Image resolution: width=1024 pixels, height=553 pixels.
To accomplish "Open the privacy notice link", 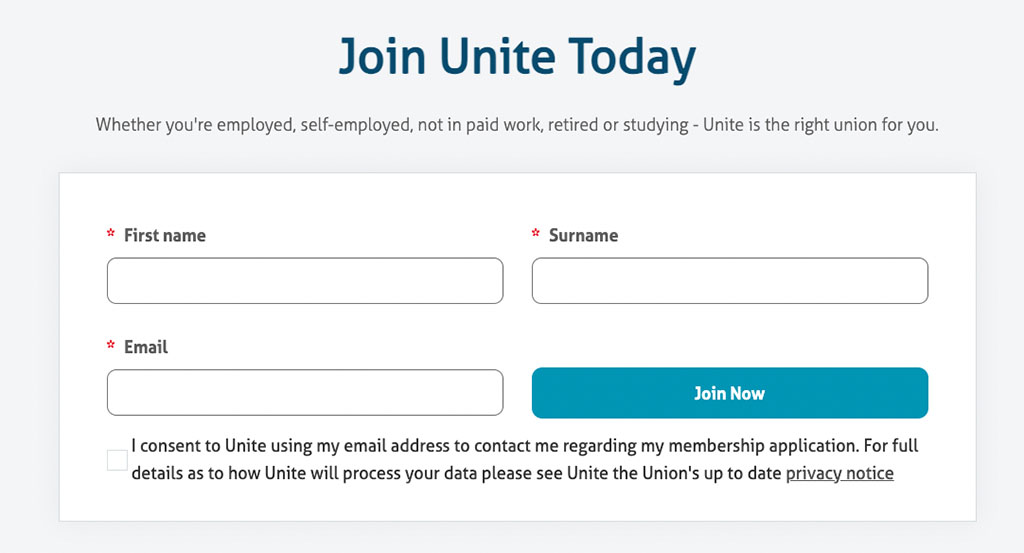I will [x=839, y=473].
